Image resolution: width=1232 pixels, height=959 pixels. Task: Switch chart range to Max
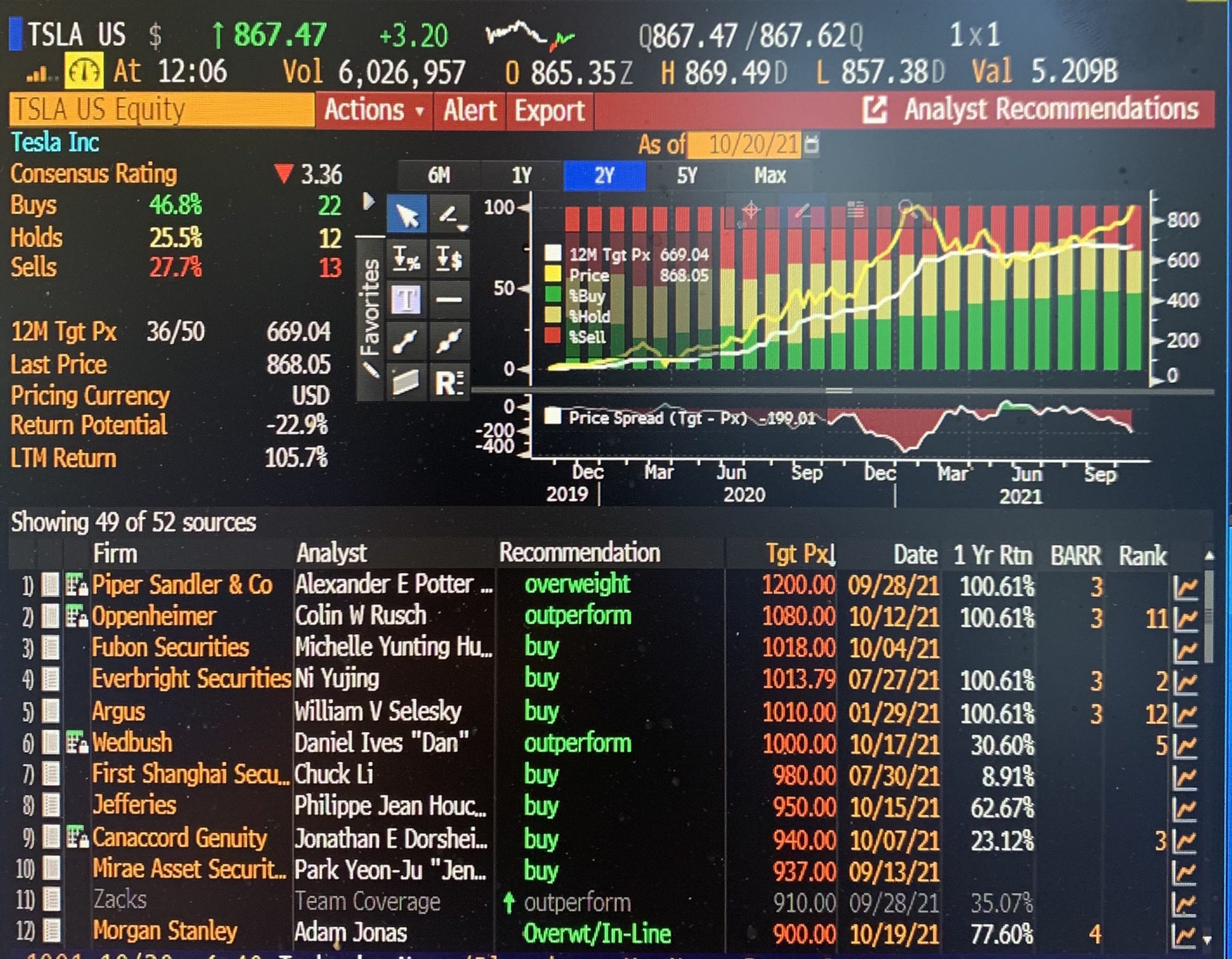point(770,176)
